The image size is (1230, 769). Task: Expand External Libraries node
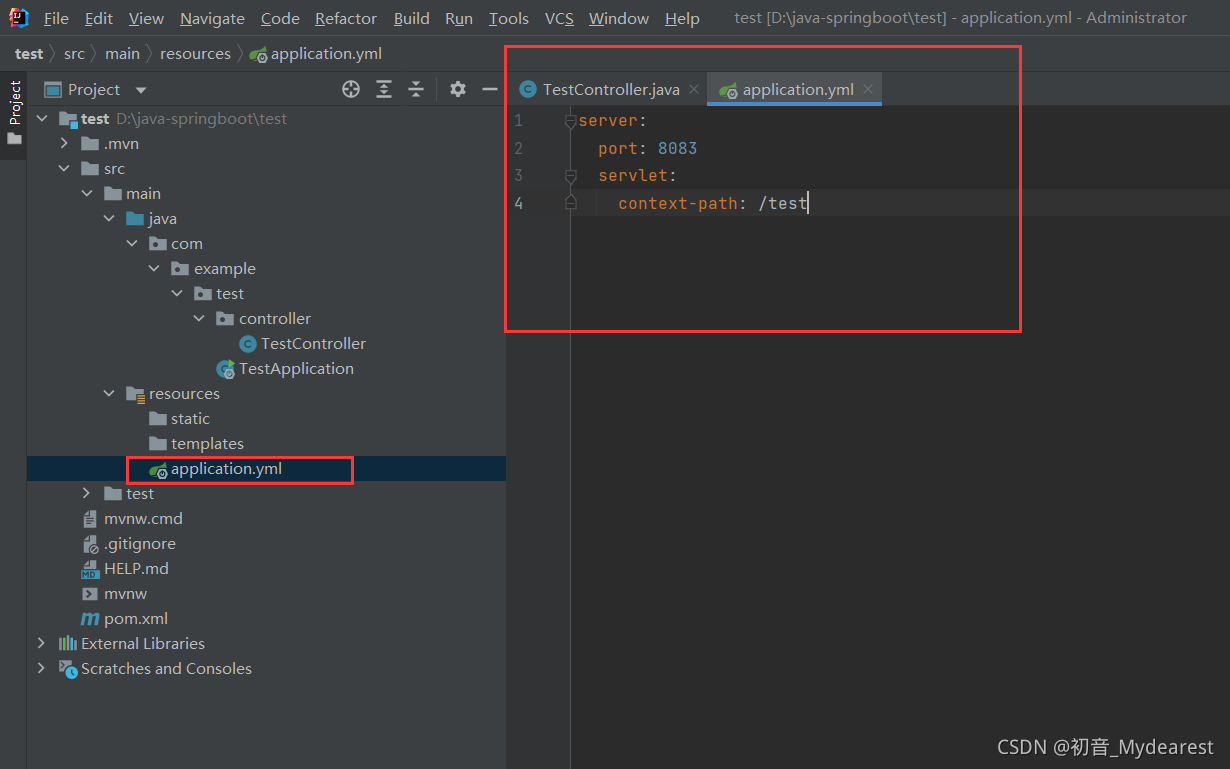tap(41, 644)
